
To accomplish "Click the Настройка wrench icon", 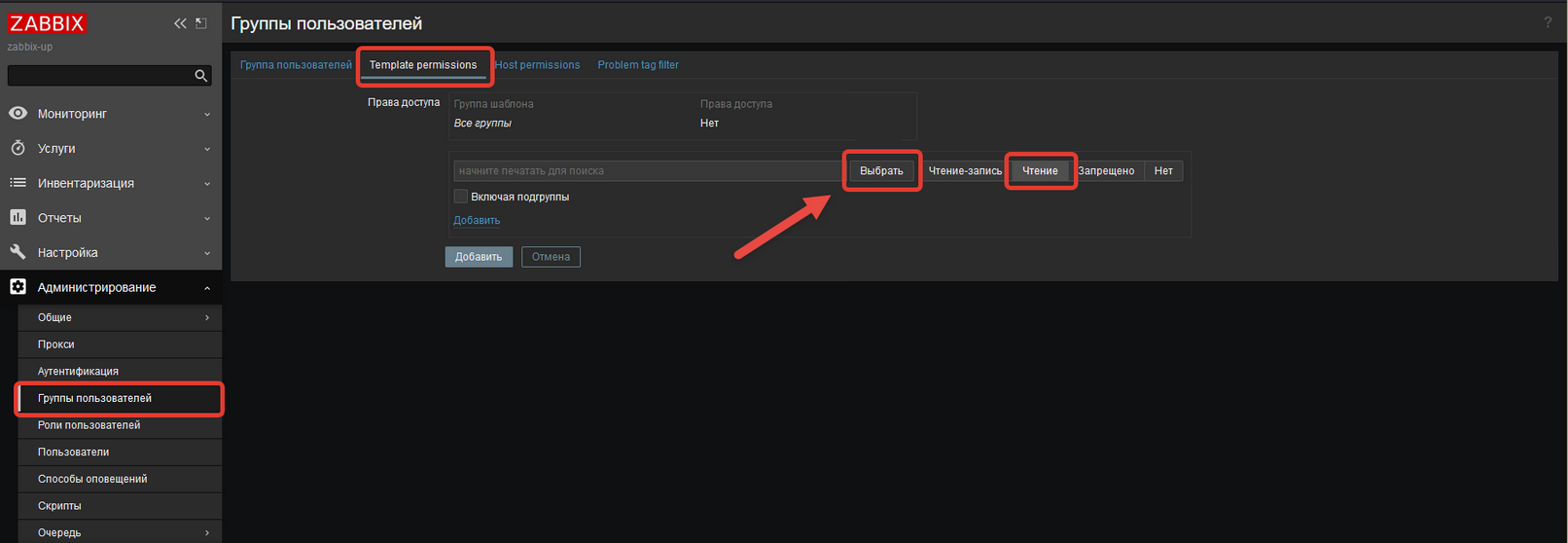I will (18, 252).
